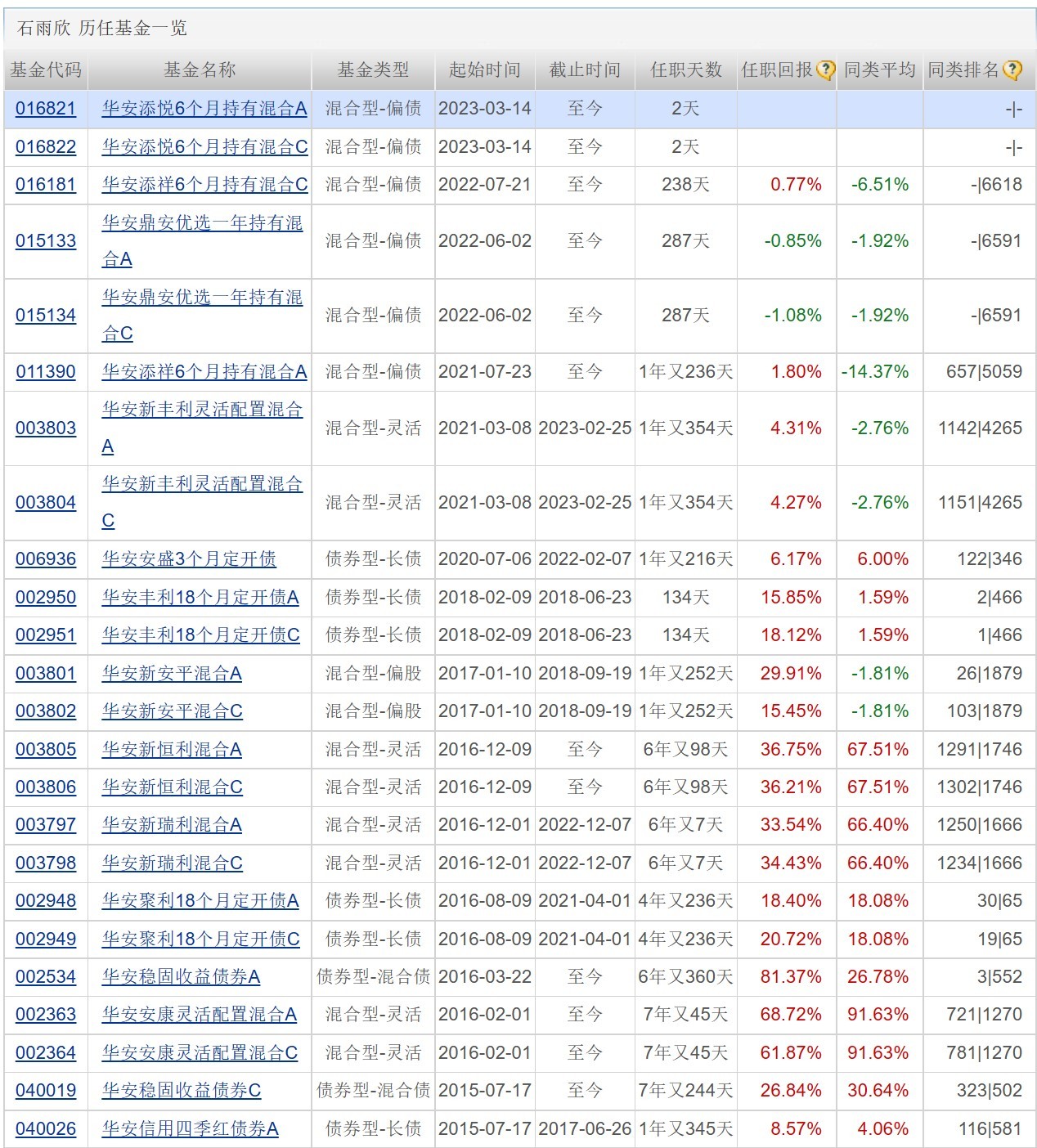
Task: Open fund code 040019 link
Action: click(x=46, y=1091)
